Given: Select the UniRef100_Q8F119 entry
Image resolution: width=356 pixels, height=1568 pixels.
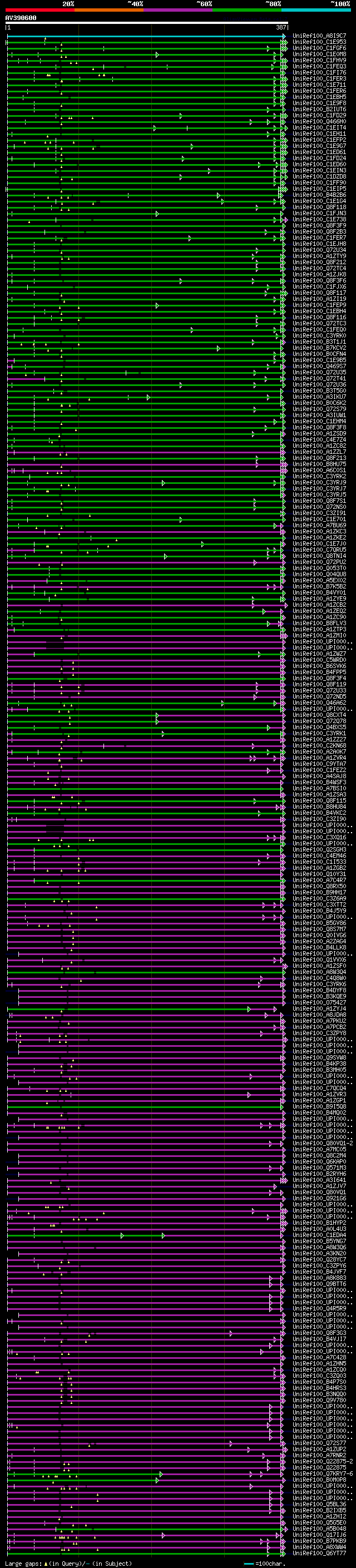Looking at the screenshot, I should (319, 684).
